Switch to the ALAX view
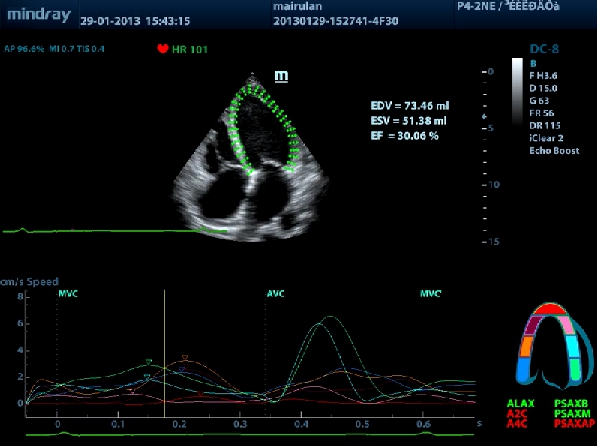The image size is (597, 446). 520,403
